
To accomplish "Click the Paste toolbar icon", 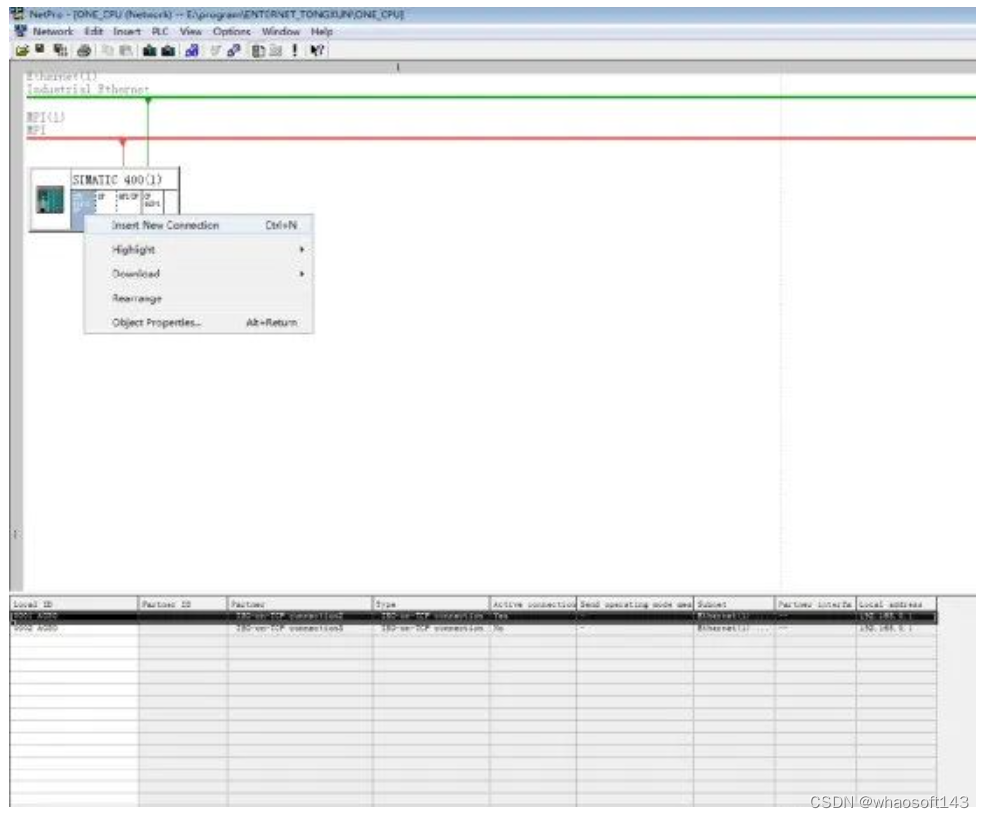I will [x=126, y=50].
